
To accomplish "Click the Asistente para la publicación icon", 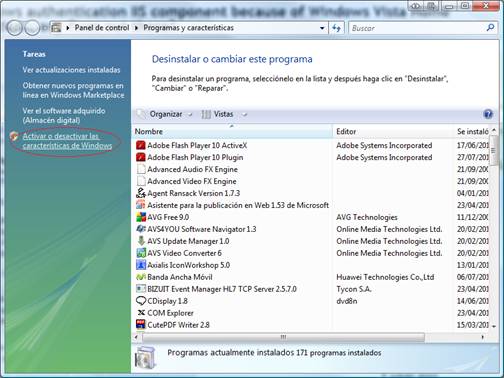I will (141, 205).
